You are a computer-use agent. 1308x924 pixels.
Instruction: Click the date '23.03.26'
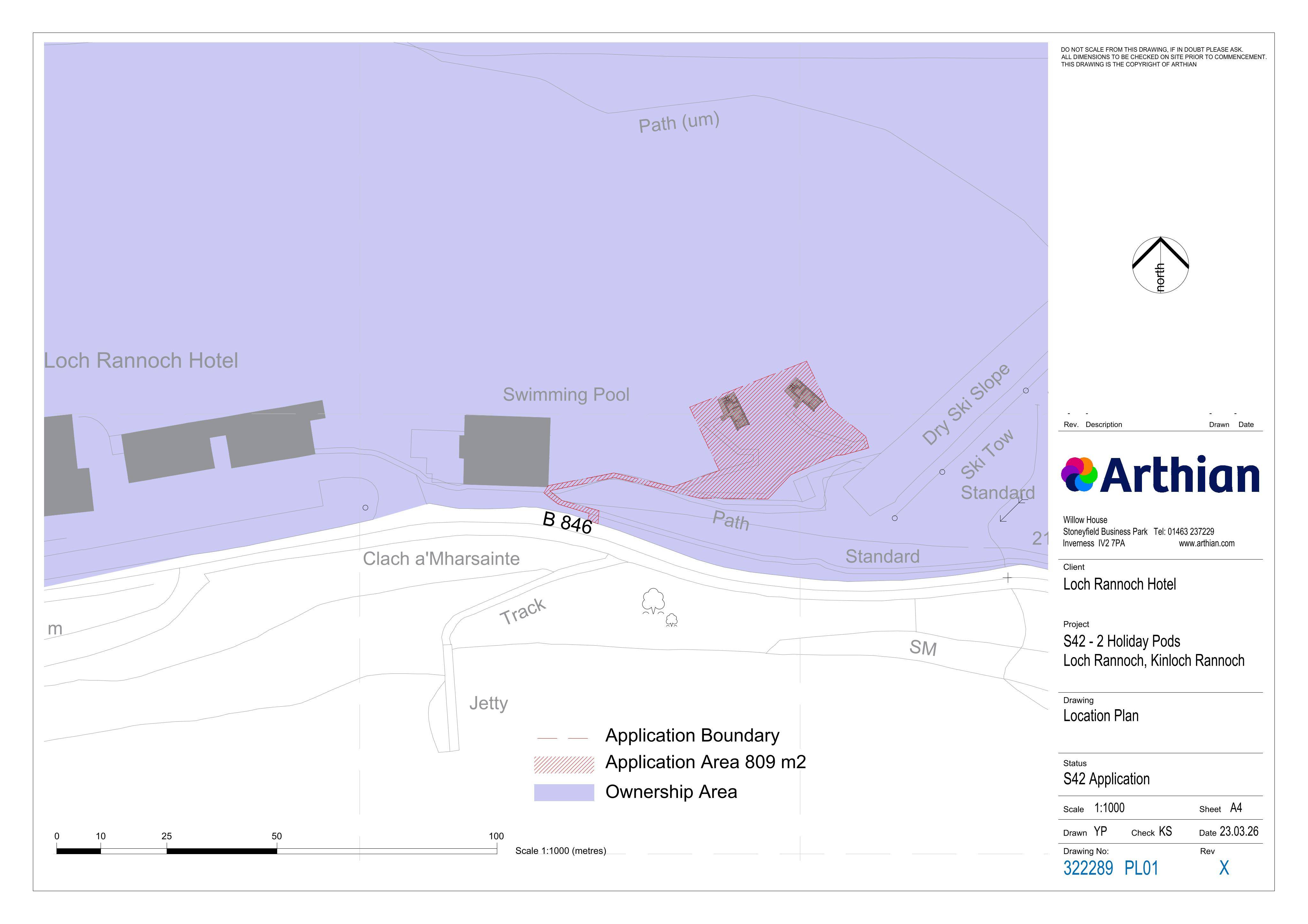[1238, 832]
